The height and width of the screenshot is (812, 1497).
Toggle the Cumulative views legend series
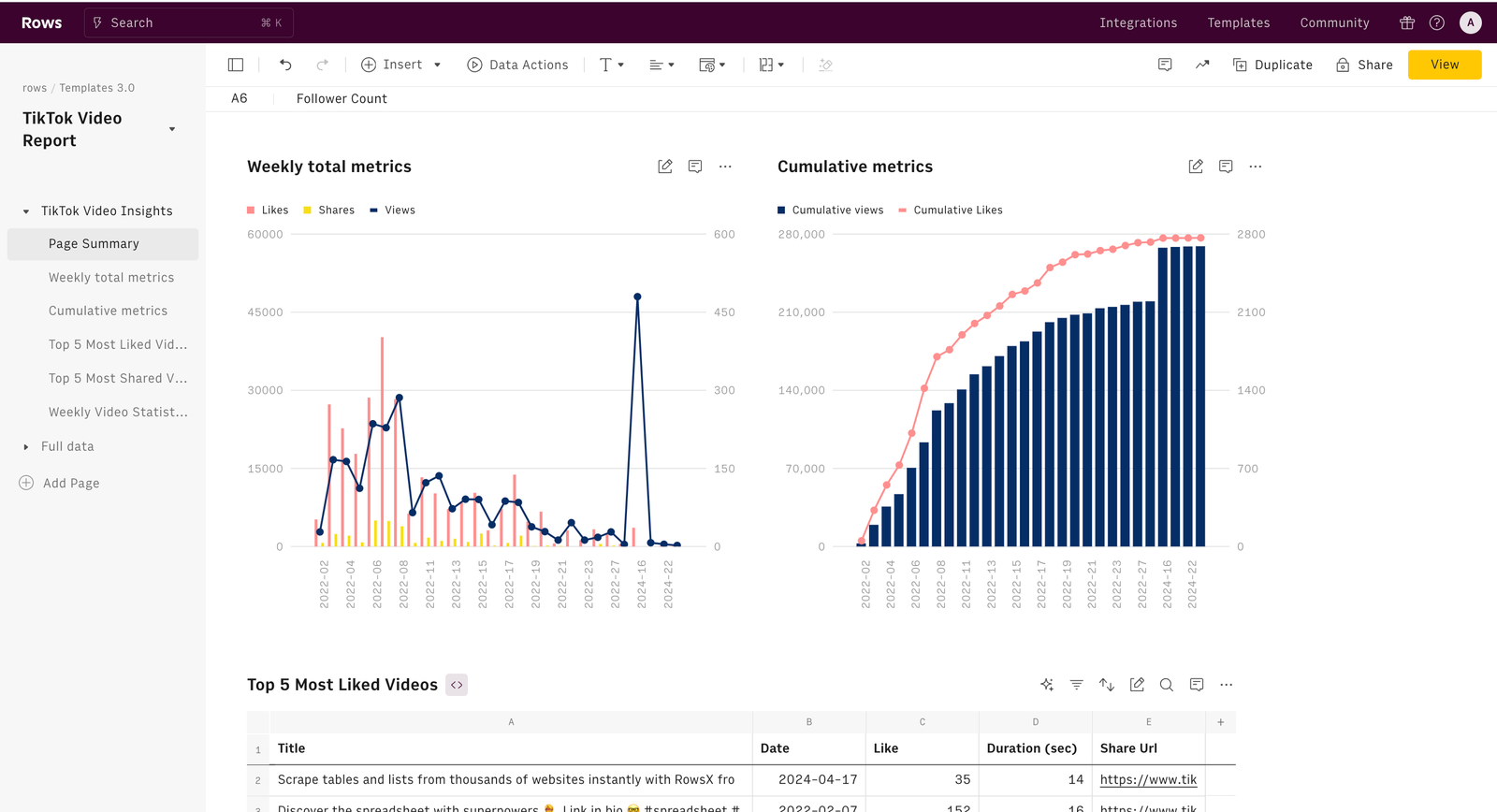[x=831, y=210]
